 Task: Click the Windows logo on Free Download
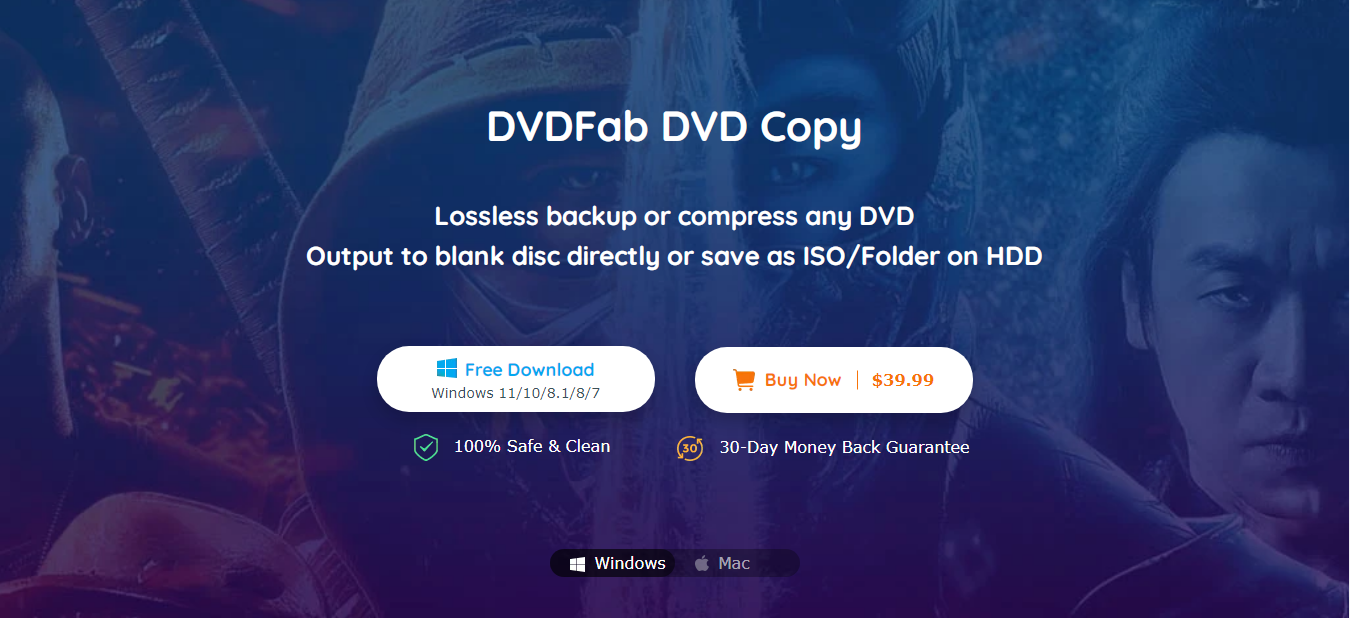tap(447, 369)
